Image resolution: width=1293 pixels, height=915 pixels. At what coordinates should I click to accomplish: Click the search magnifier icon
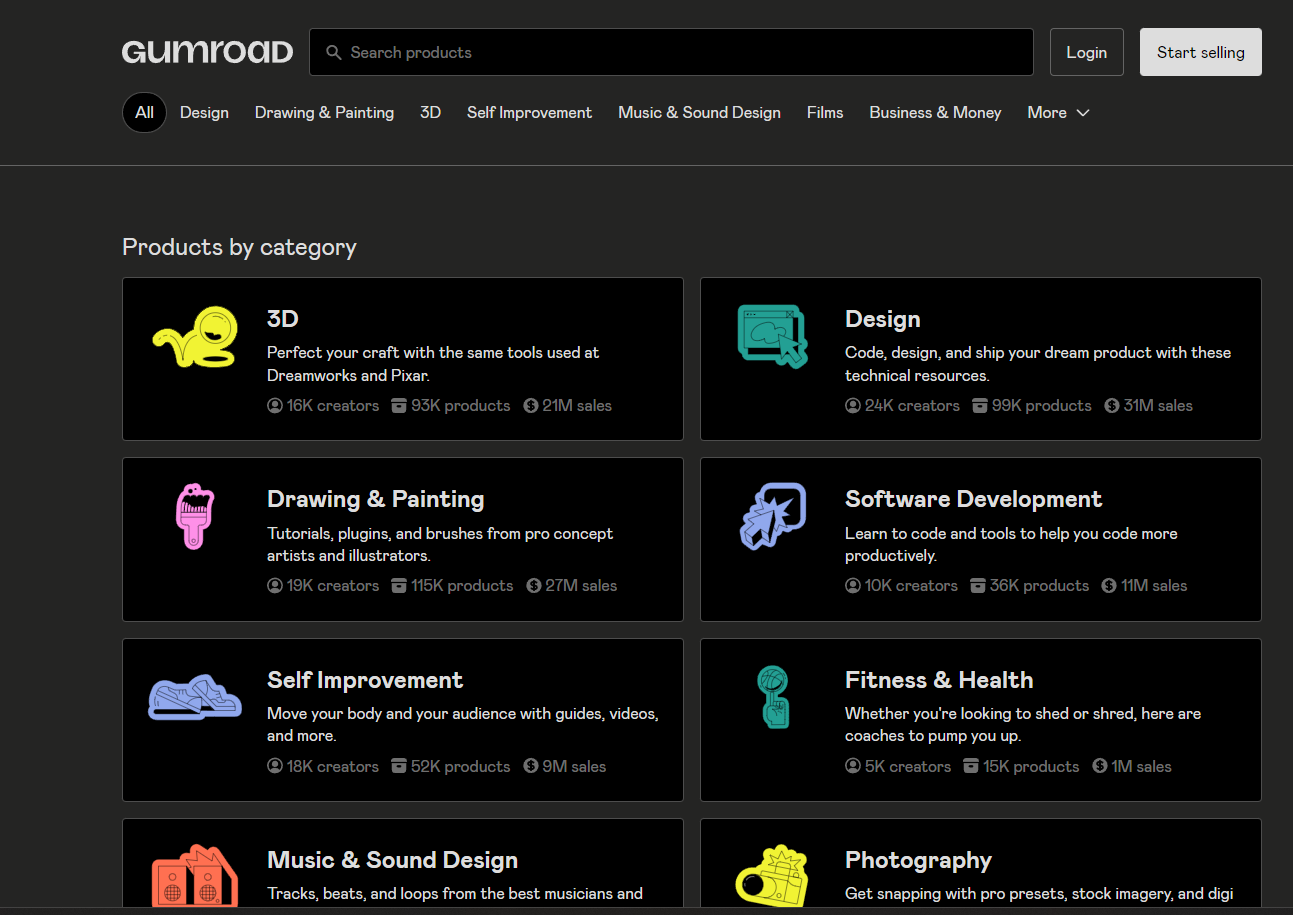pyautogui.click(x=333, y=52)
